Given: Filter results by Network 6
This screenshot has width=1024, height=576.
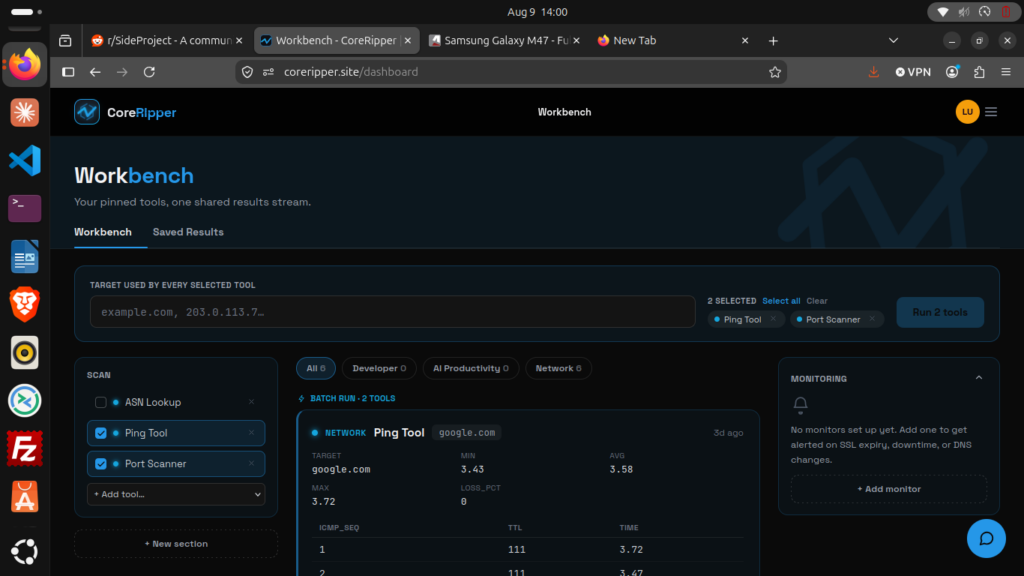Looking at the screenshot, I should click(x=558, y=368).
